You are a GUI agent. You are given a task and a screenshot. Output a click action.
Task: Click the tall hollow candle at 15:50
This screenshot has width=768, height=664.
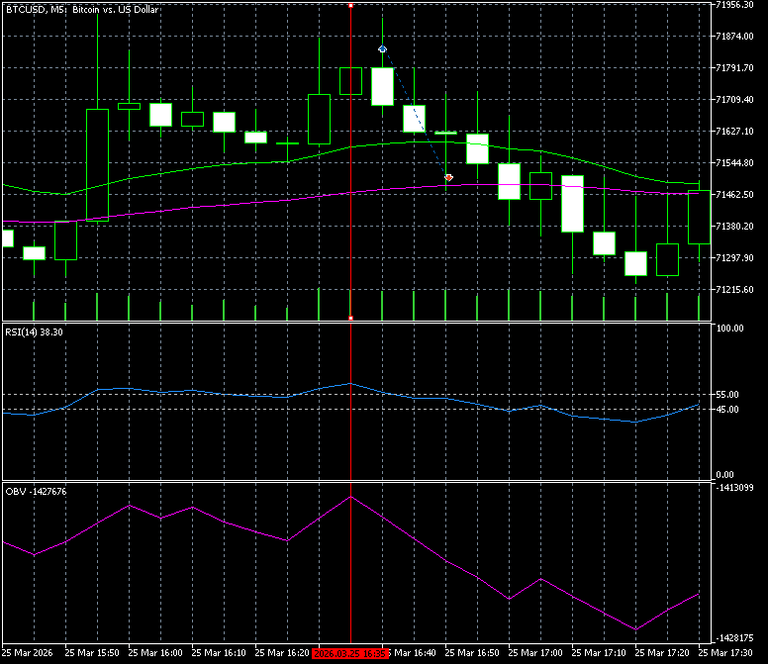(x=97, y=166)
